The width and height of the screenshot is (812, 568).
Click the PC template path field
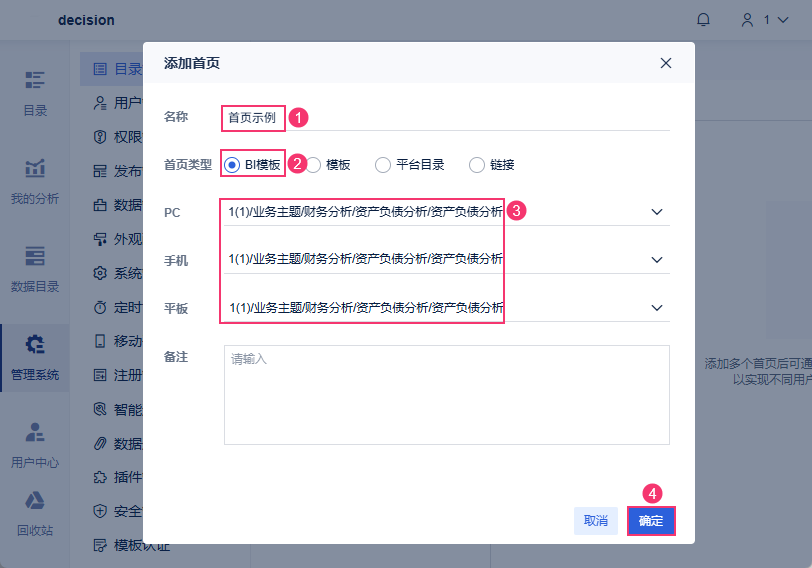pos(446,212)
